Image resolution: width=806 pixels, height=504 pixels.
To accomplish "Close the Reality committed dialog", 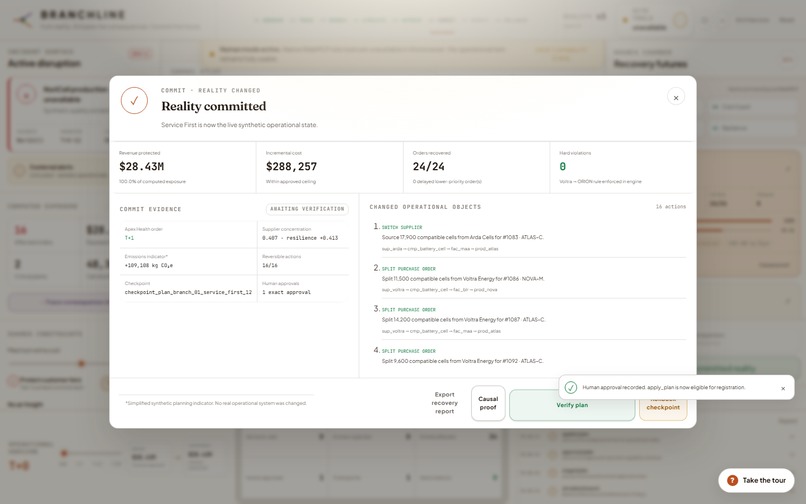I will pyautogui.click(x=675, y=97).
